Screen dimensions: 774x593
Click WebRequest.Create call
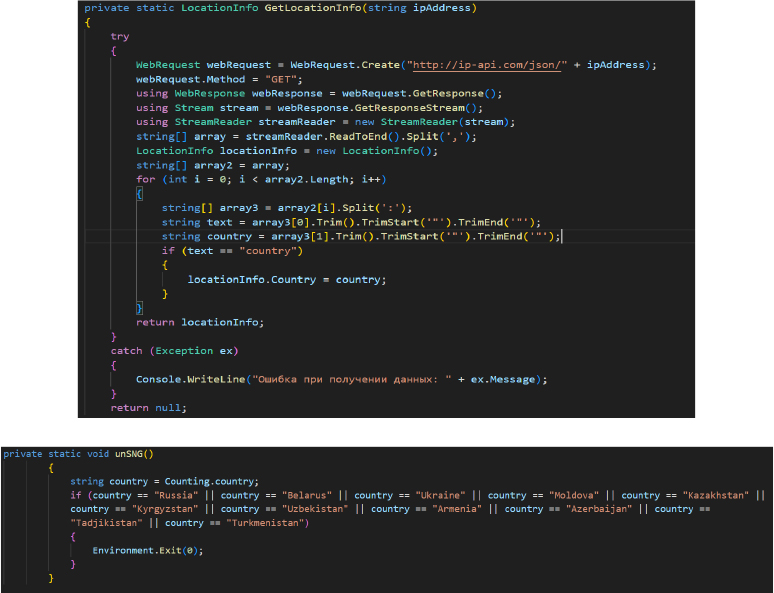point(345,65)
